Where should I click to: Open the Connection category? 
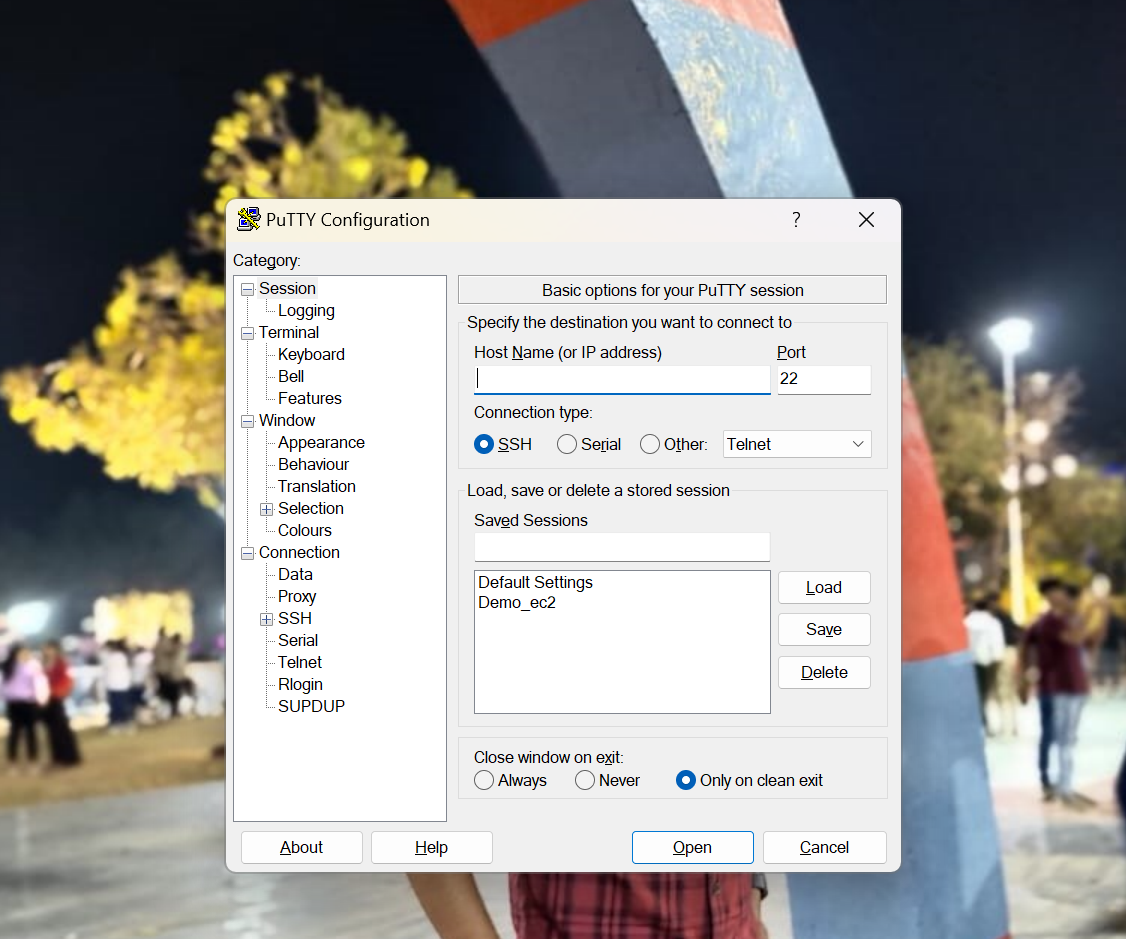299,553
